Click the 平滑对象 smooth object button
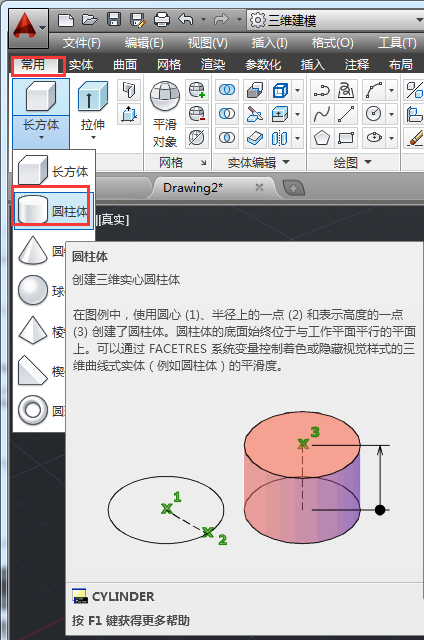This screenshot has width=424, height=640. [165, 114]
